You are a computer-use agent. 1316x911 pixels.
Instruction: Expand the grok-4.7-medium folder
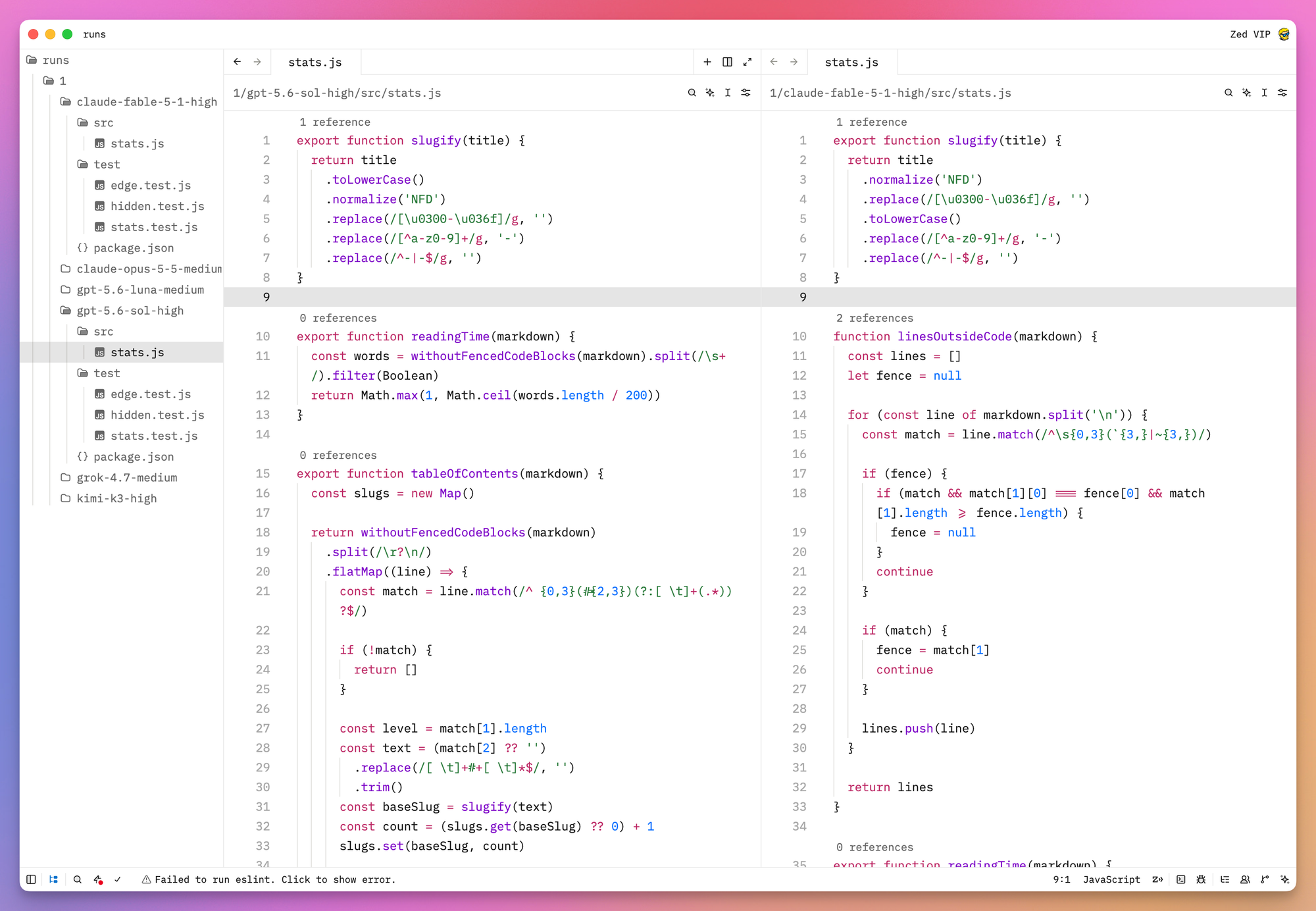pos(119,477)
